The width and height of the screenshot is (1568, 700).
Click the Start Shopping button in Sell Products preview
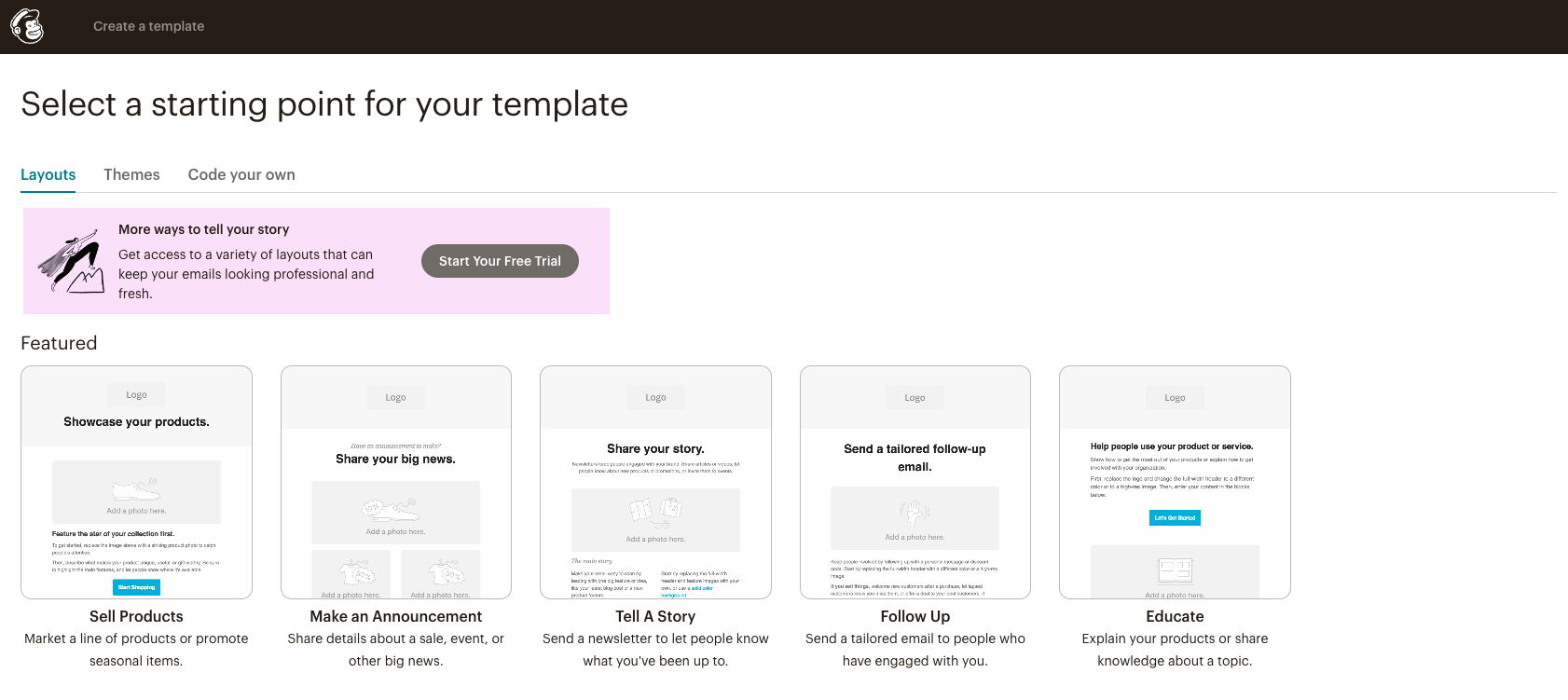click(x=136, y=587)
